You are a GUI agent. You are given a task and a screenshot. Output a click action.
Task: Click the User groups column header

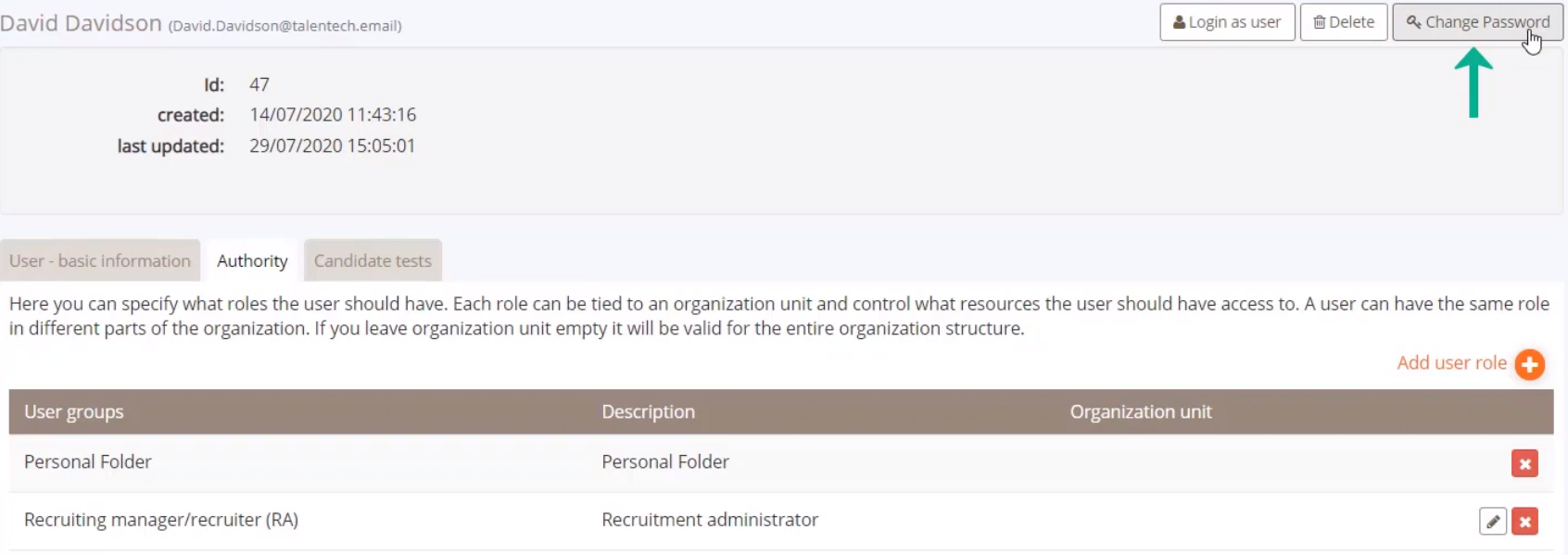tap(74, 412)
